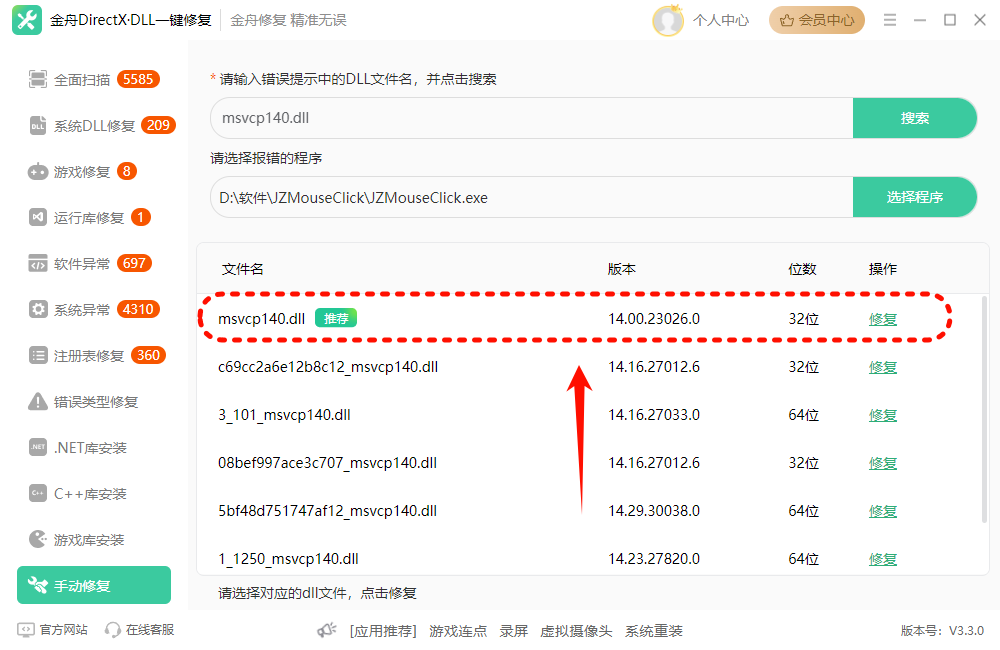Open the 全面扫描 tab

(94, 80)
